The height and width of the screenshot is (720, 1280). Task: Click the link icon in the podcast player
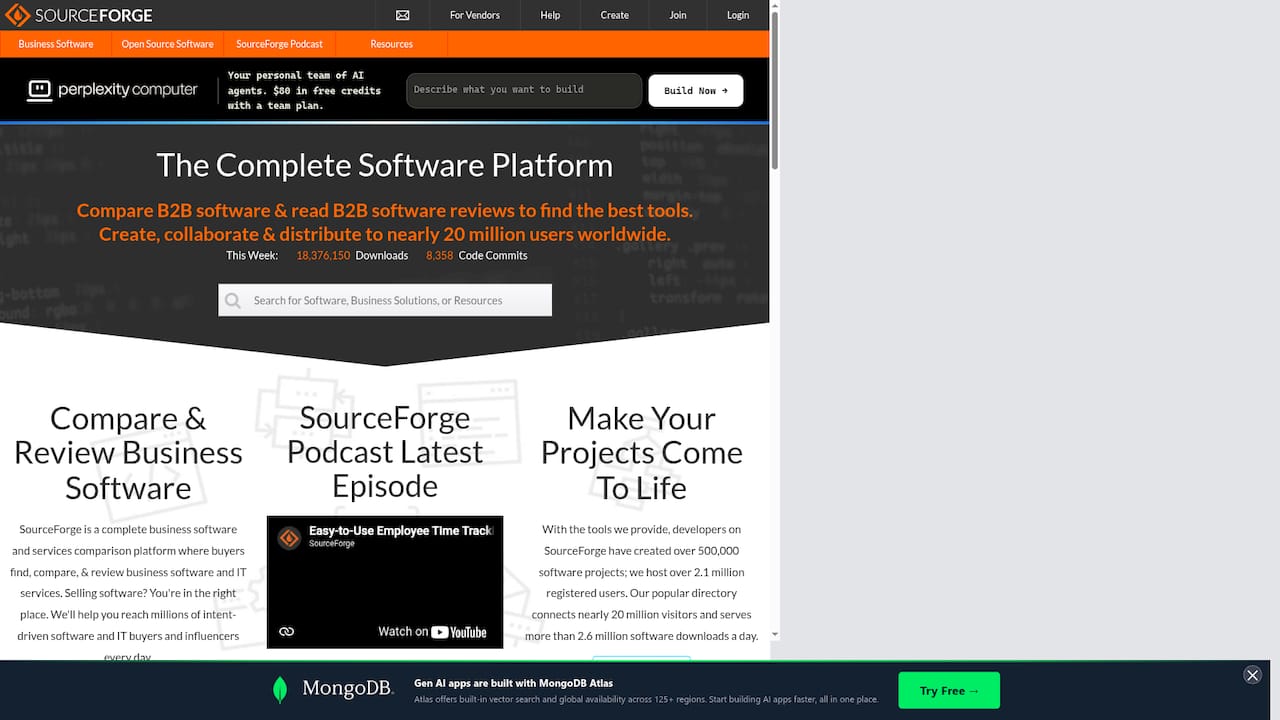pyautogui.click(x=287, y=631)
